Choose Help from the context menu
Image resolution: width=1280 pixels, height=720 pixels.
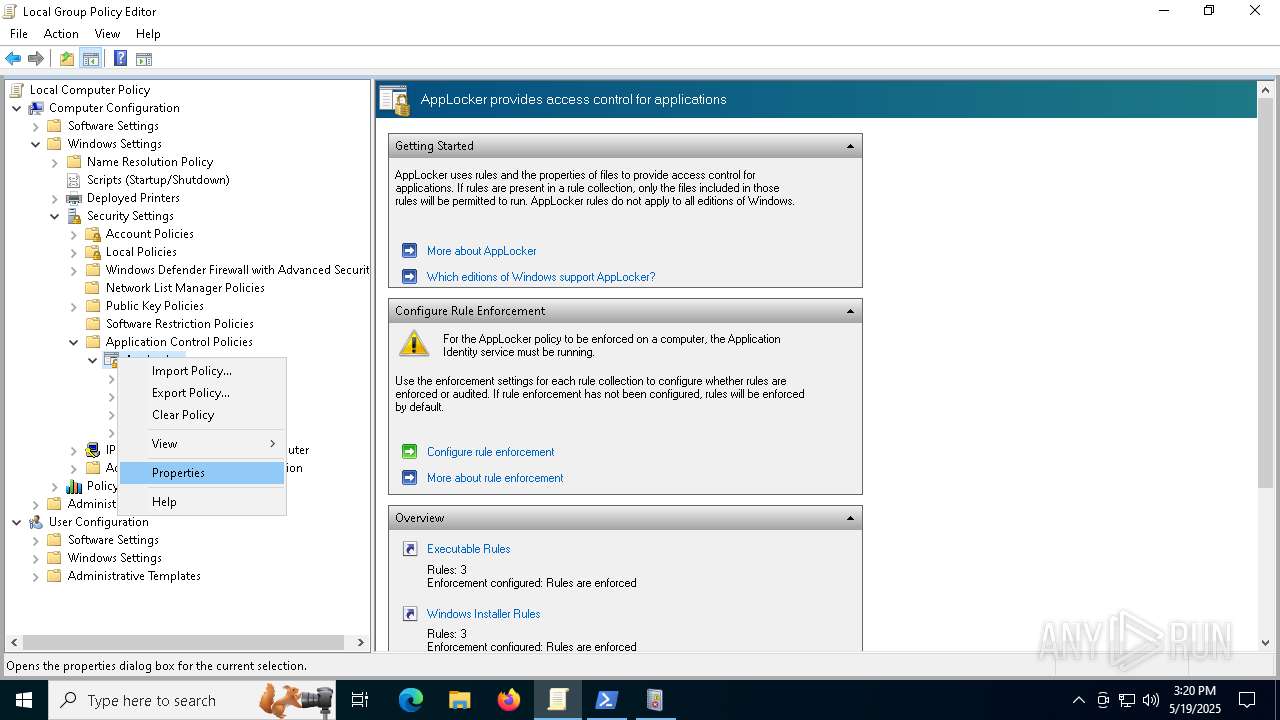pyautogui.click(x=202, y=502)
